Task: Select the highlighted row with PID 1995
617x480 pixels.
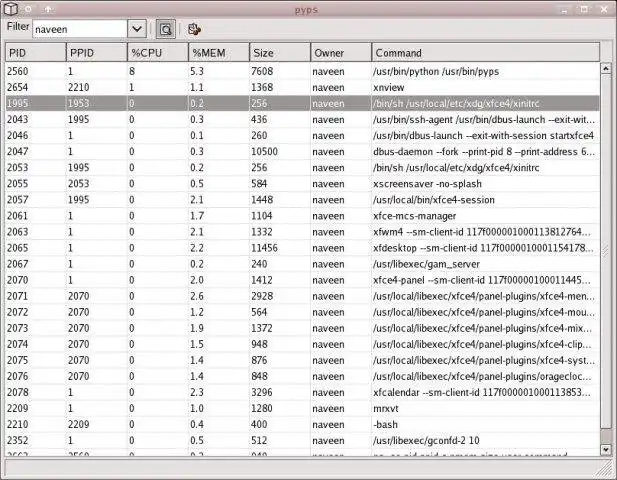Action: click(302, 103)
